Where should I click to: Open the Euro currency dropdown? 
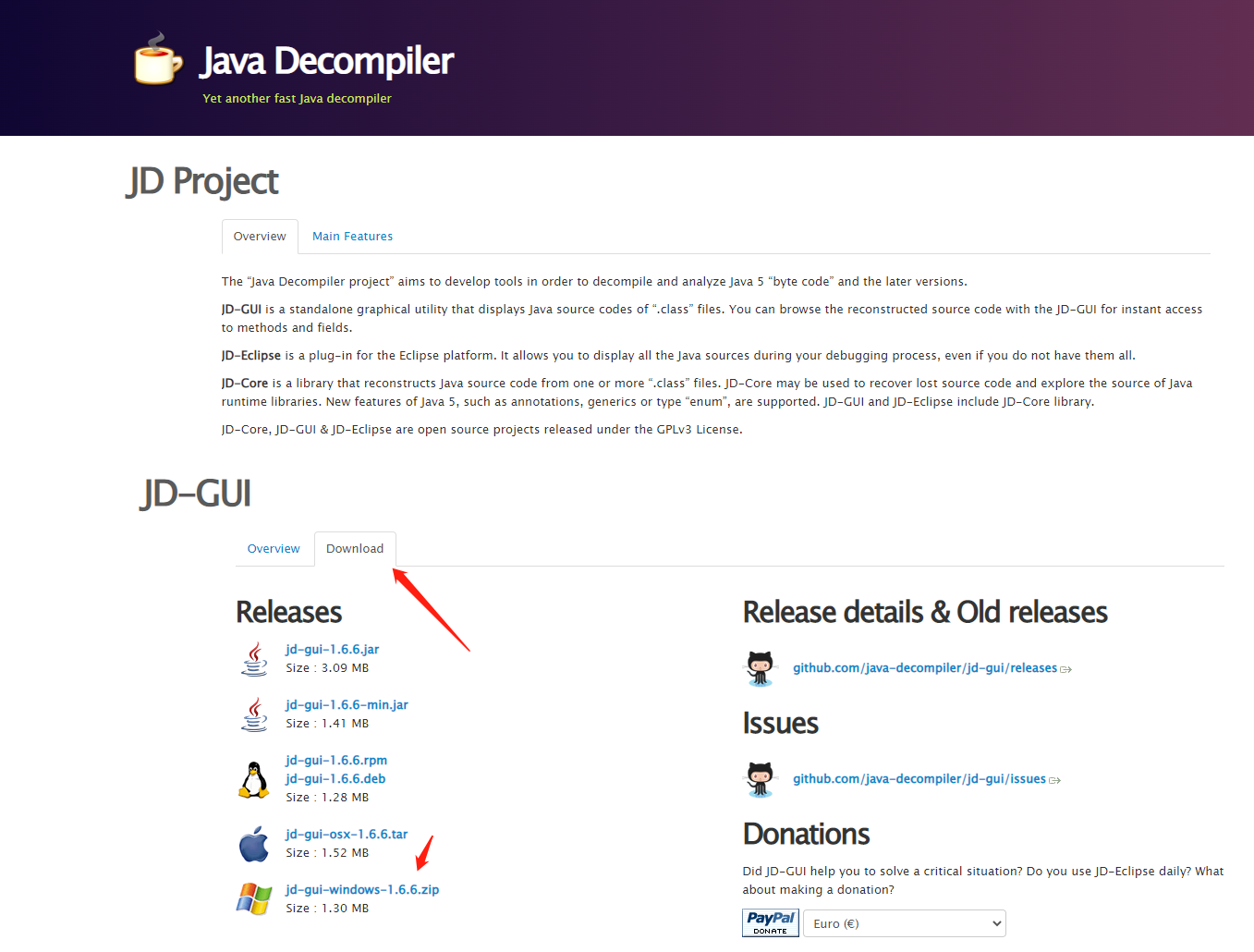click(904, 922)
